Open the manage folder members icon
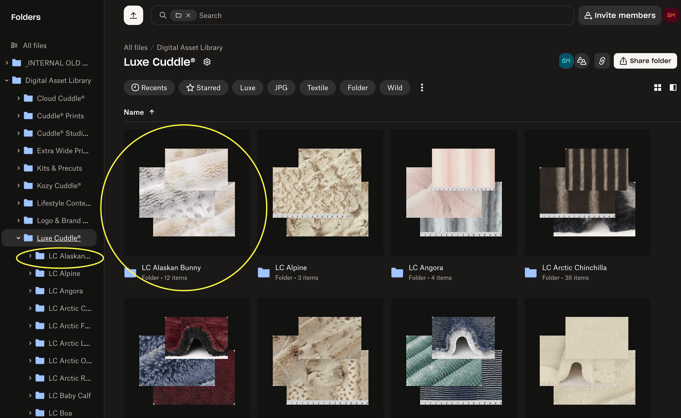The height and width of the screenshot is (418, 681). coord(582,61)
